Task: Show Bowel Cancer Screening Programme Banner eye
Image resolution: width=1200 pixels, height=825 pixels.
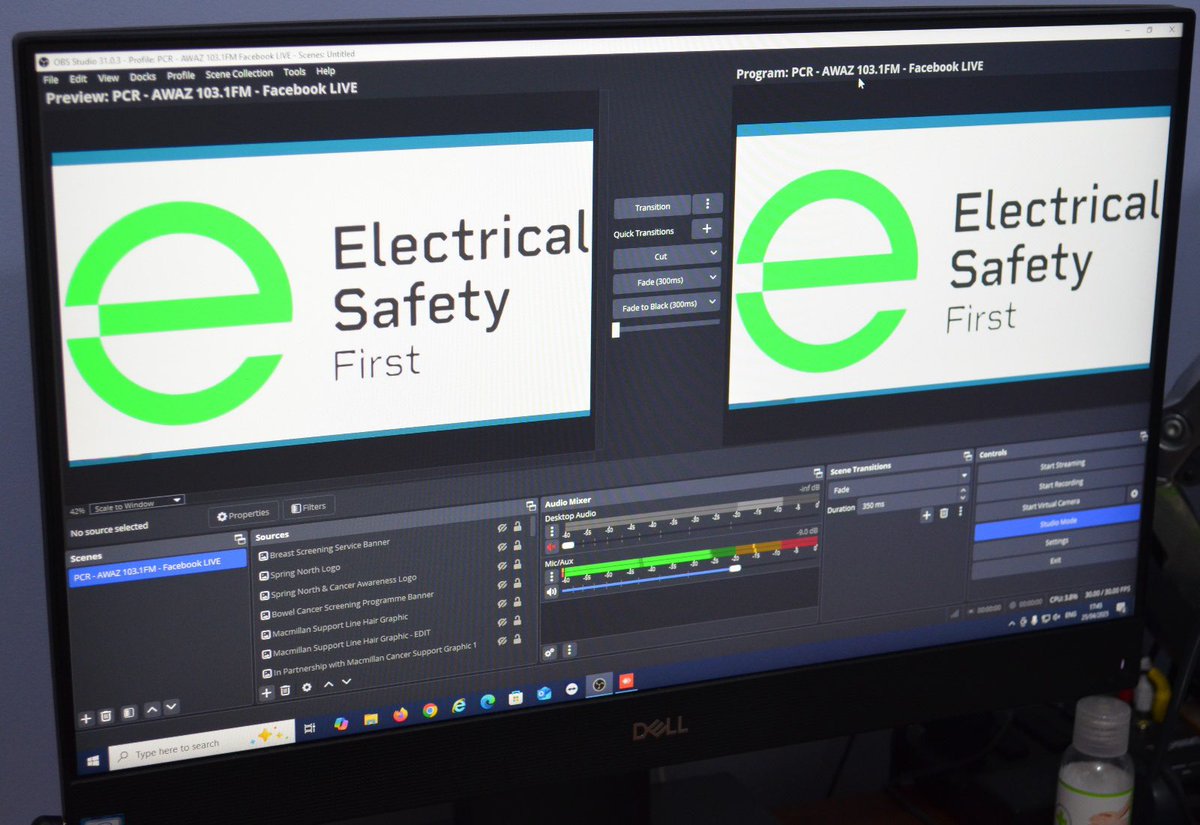Action: [502, 583]
